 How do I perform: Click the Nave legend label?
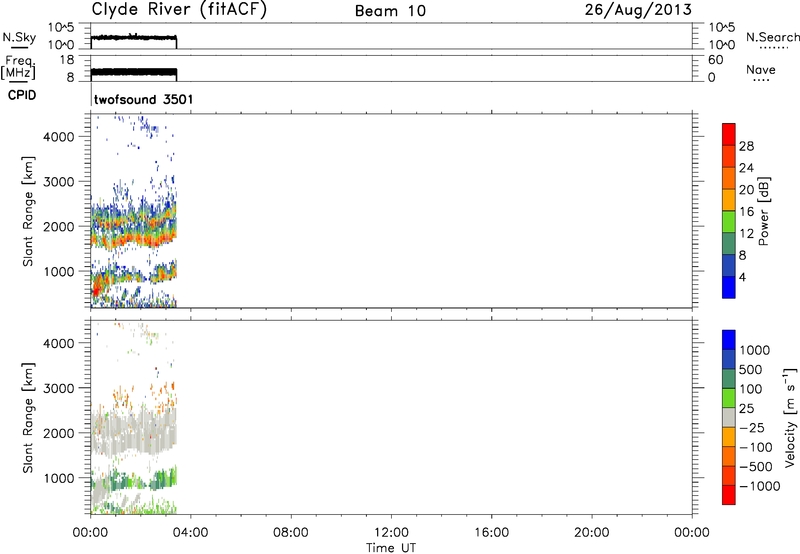point(761,69)
